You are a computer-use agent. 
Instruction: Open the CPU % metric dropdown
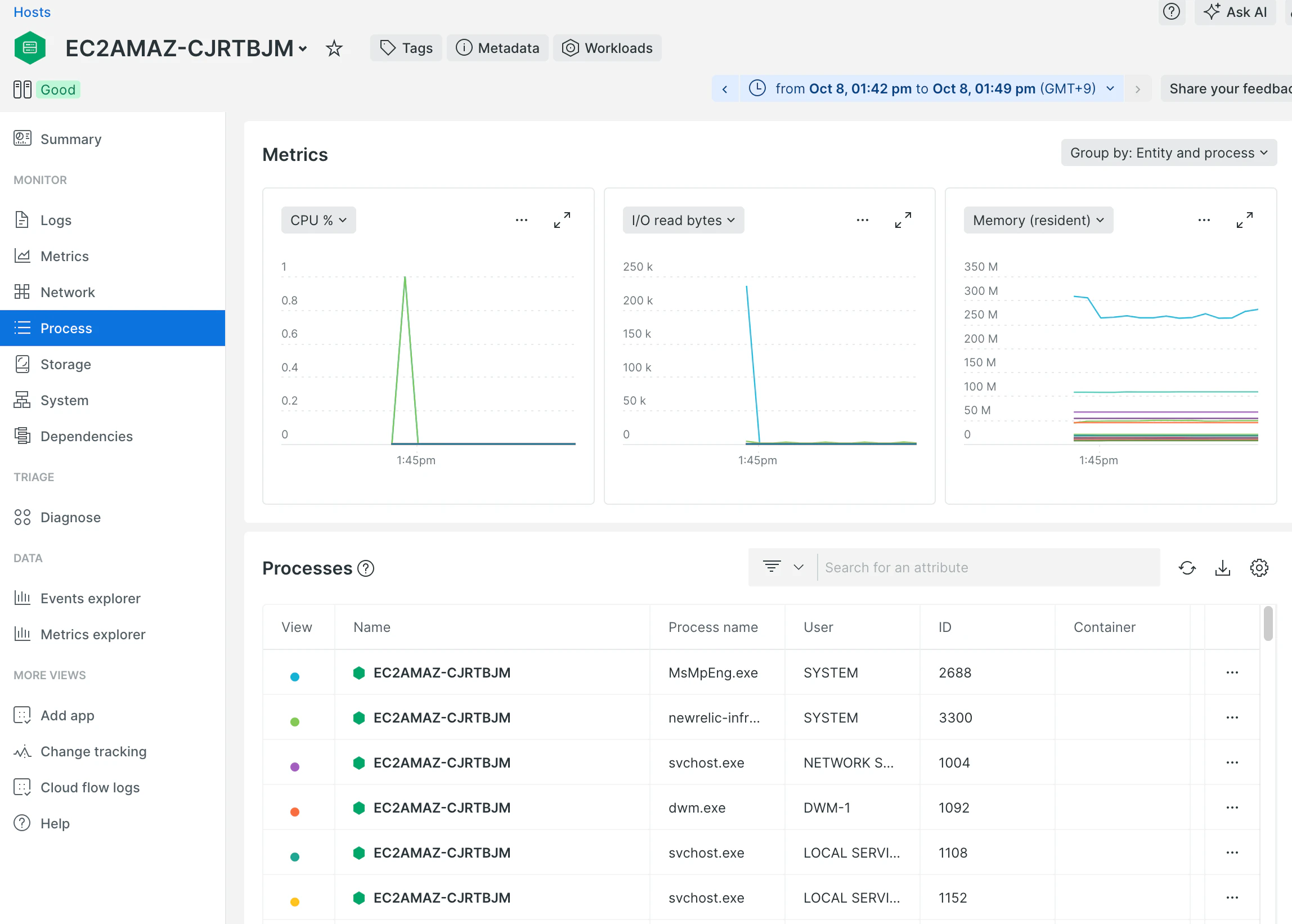318,220
